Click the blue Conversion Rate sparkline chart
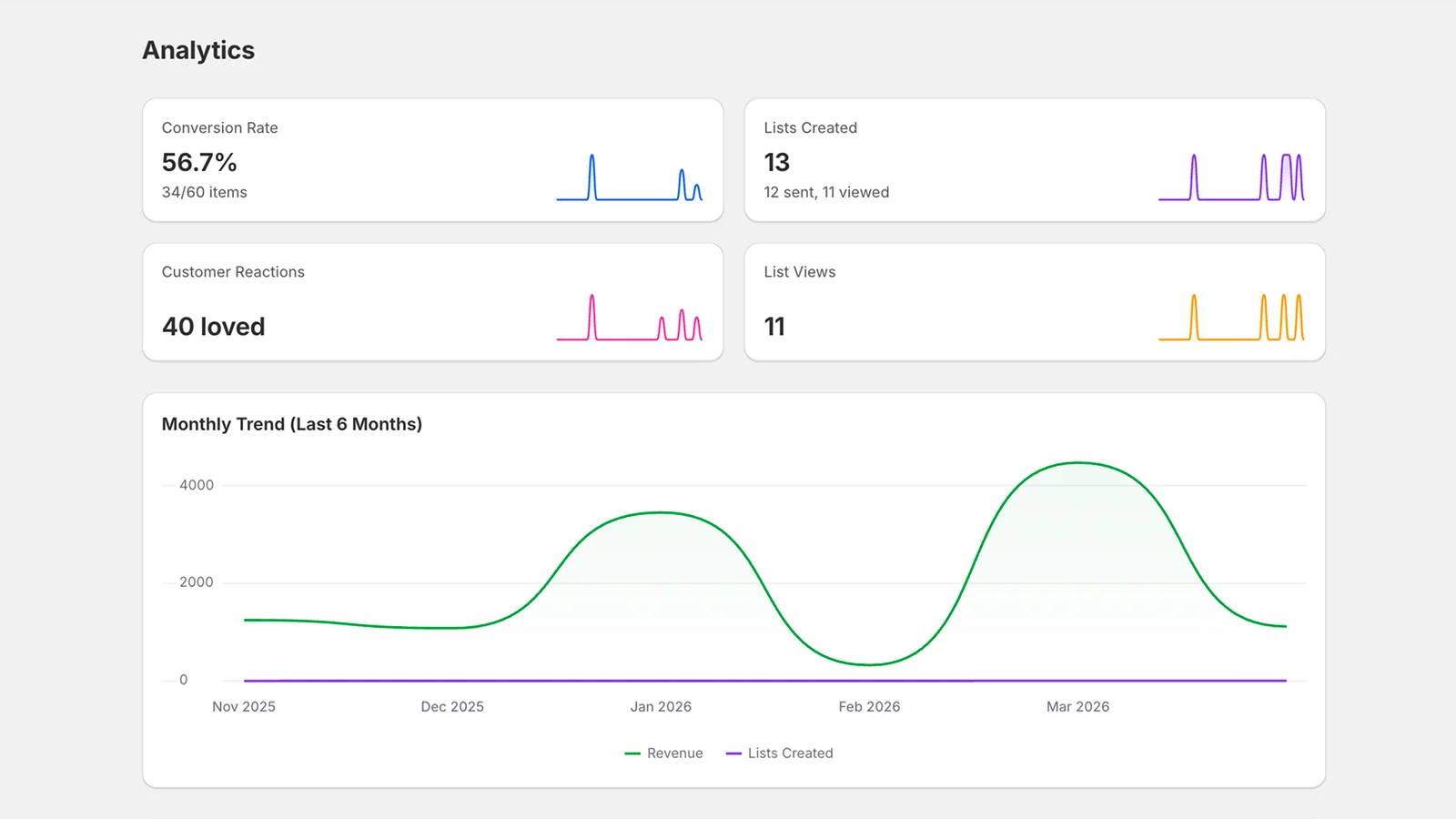Screen dimensions: 1456x819 click(630, 177)
